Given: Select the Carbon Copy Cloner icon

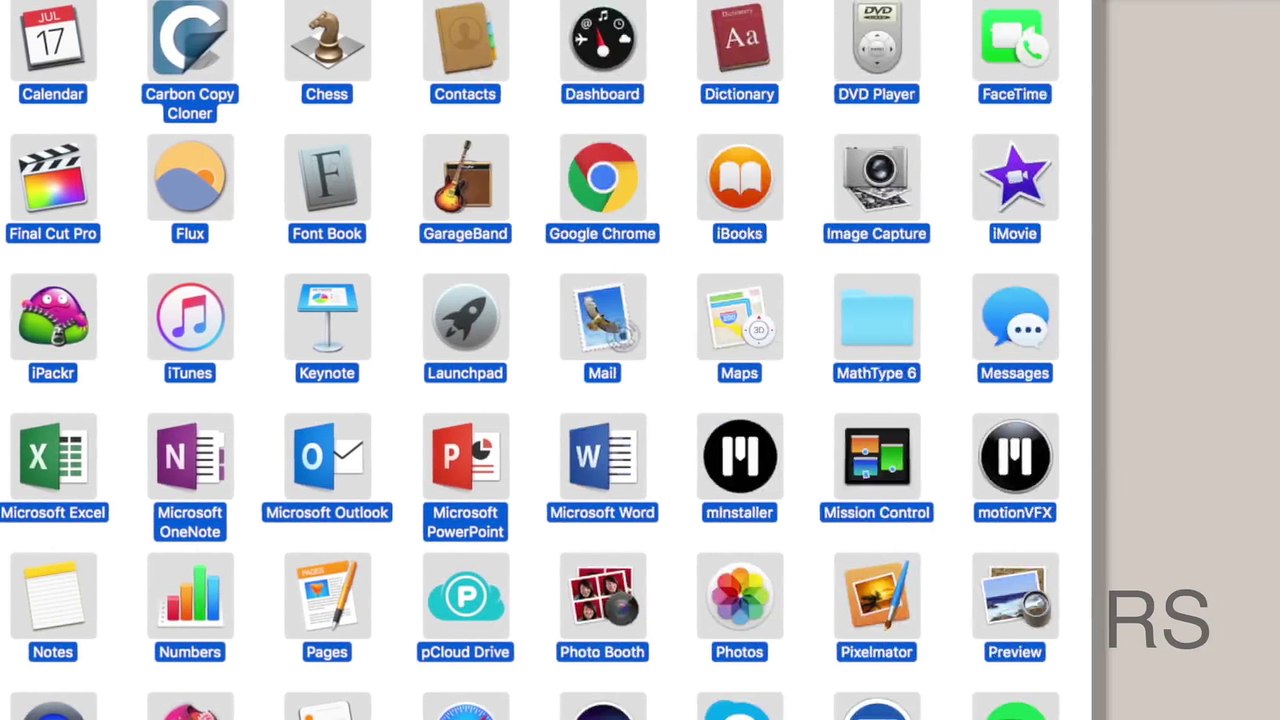Looking at the screenshot, I should pos(190,39).
